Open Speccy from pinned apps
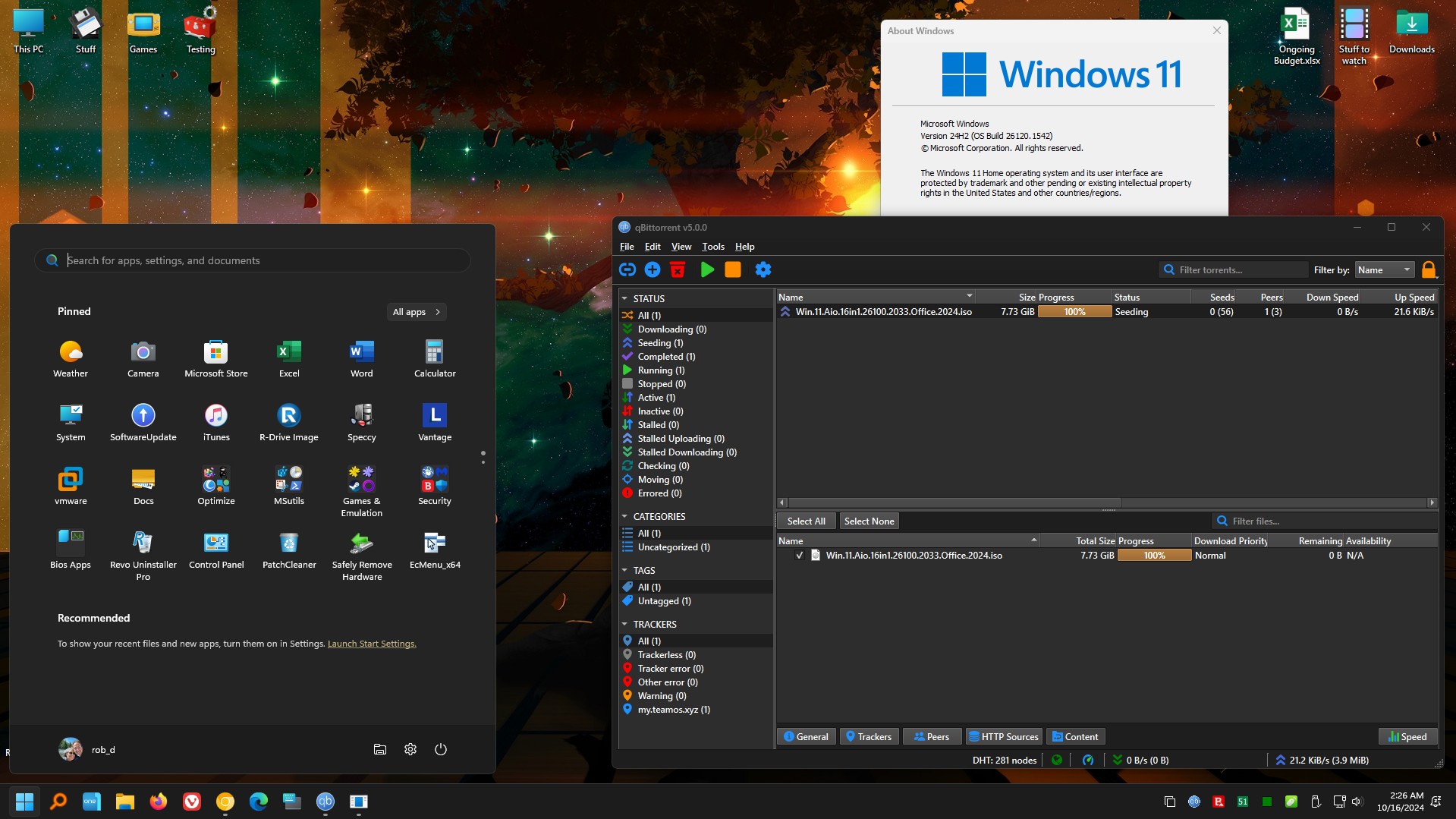This screenshot has width=1456, height=819. click(362, 422)
